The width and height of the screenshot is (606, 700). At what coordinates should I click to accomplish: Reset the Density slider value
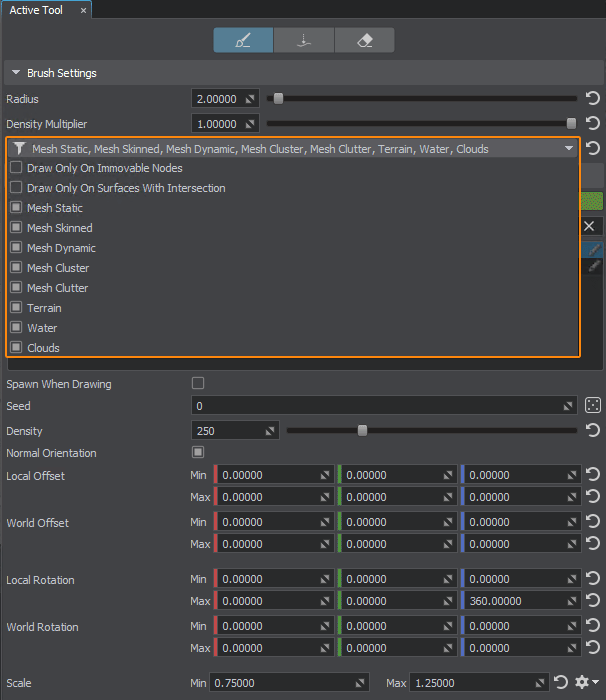(x=592, y=431)
